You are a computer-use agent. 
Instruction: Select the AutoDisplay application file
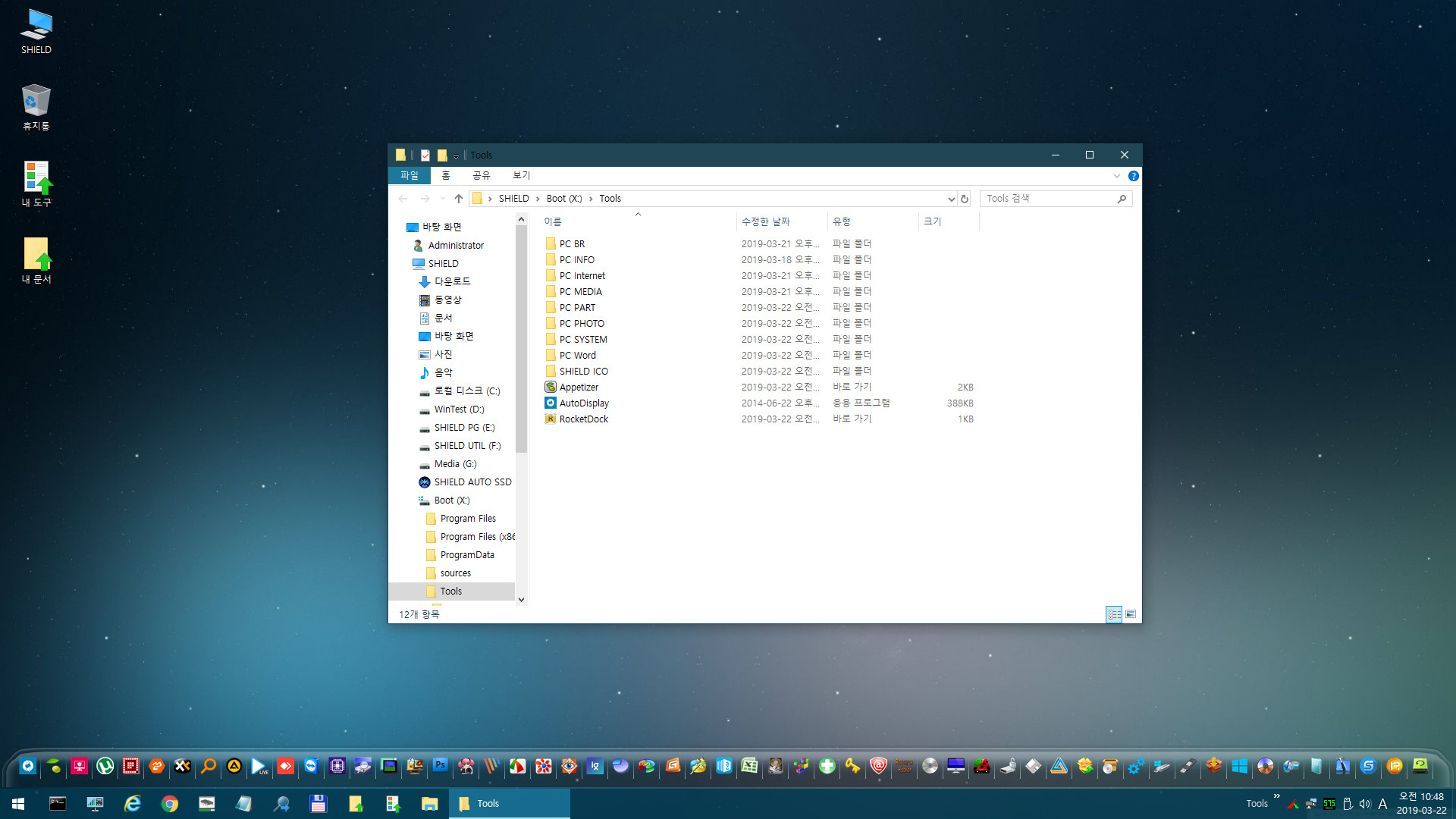[584, 403]
